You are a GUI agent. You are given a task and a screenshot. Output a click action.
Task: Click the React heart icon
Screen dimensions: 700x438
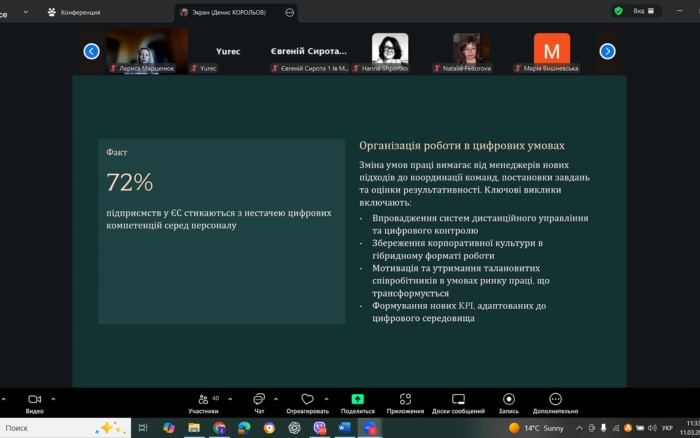(307, 399)
